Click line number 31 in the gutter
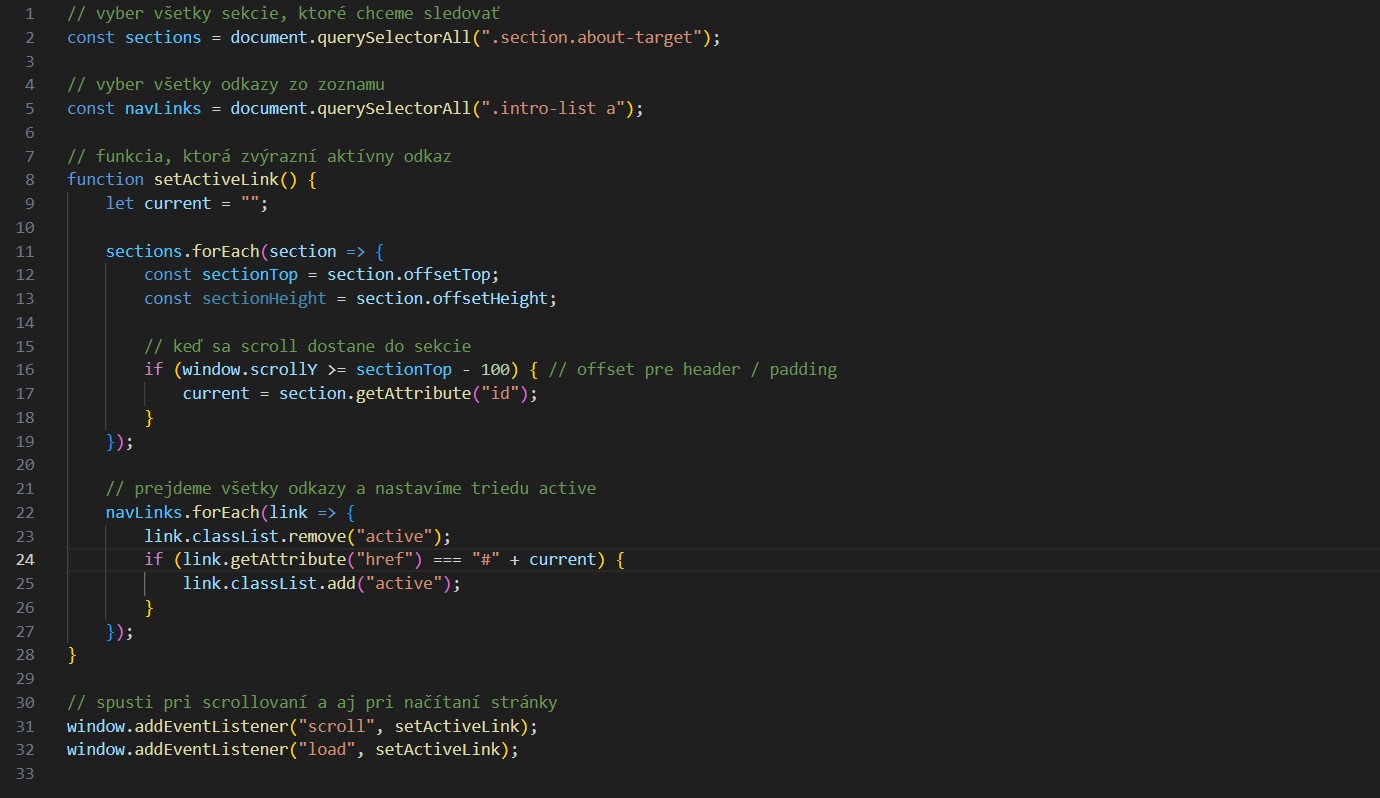 pos(24,726)
